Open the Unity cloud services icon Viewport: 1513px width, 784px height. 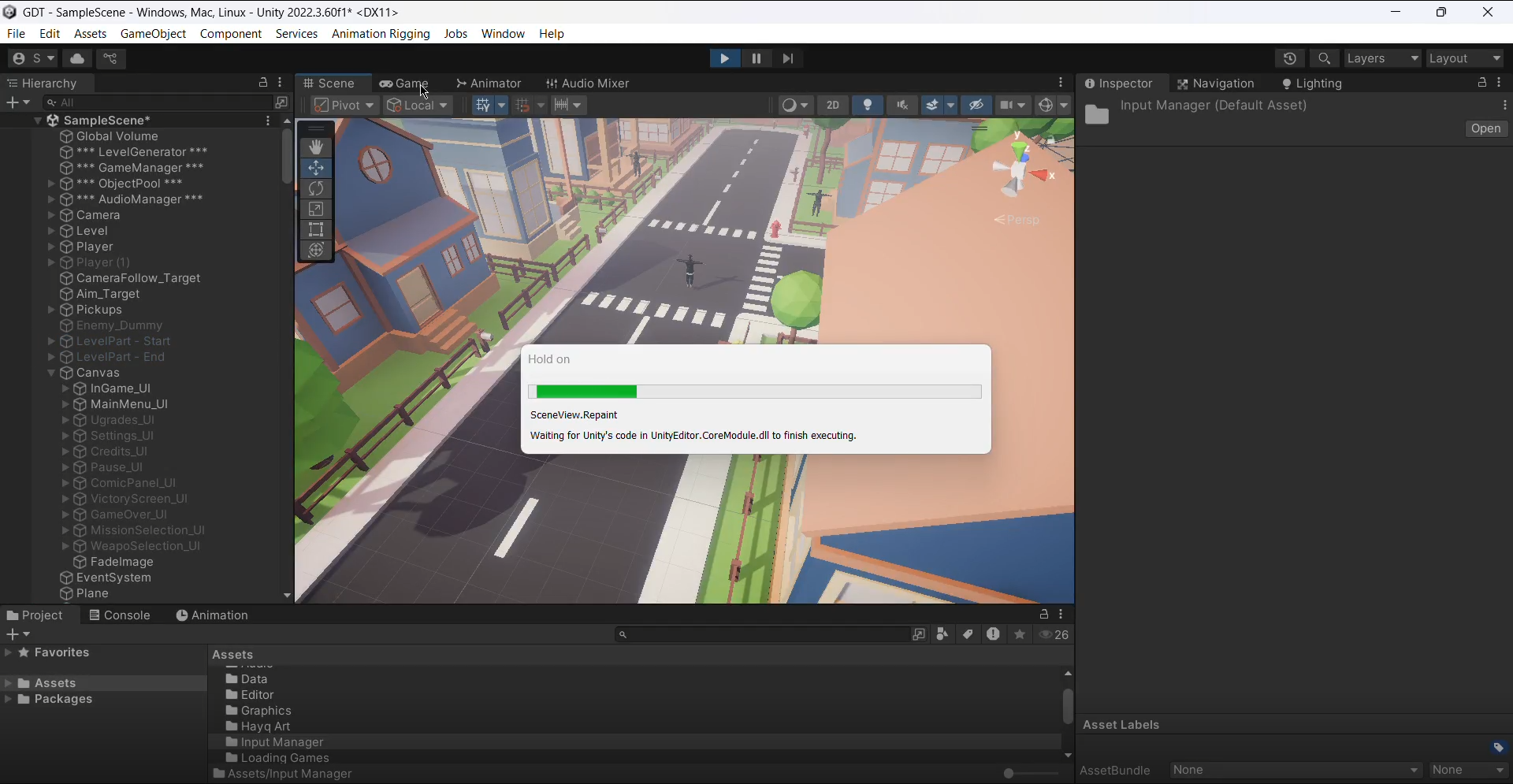77,58
